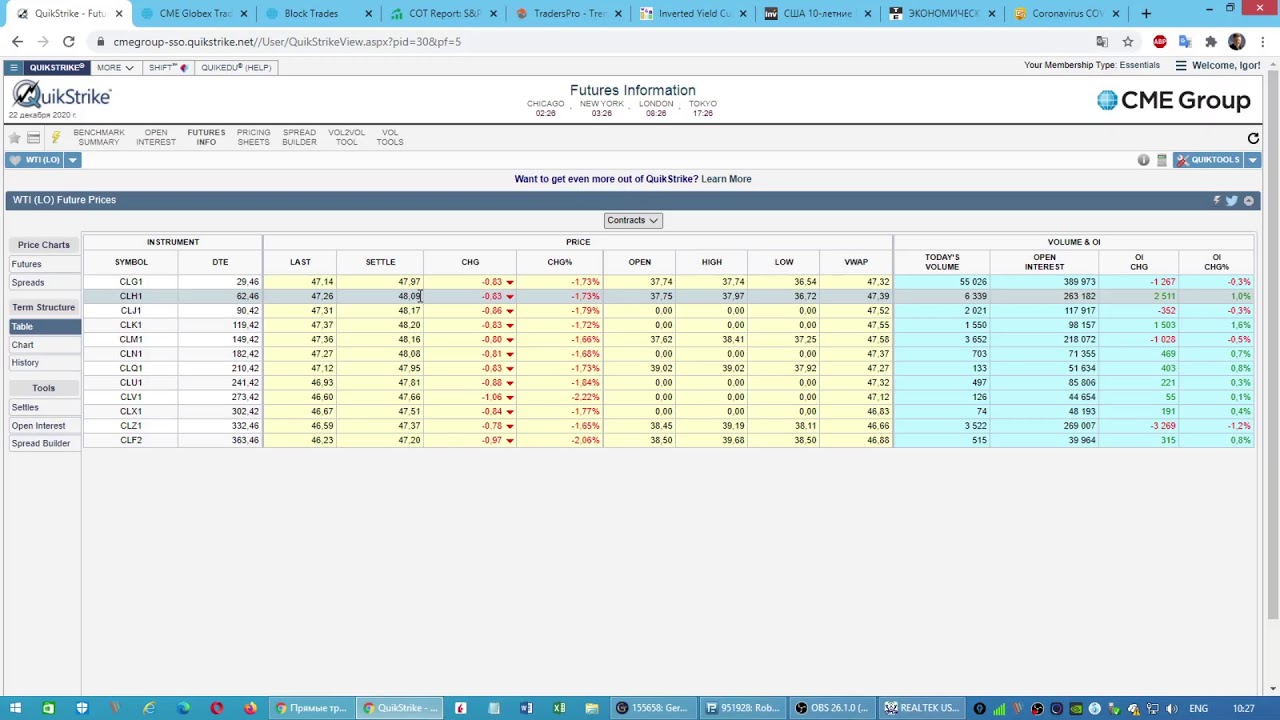Viewport: 1280px width, 720px height.
Task: Click the yellow lightning bolt icon
Action: tap(55, 138)
